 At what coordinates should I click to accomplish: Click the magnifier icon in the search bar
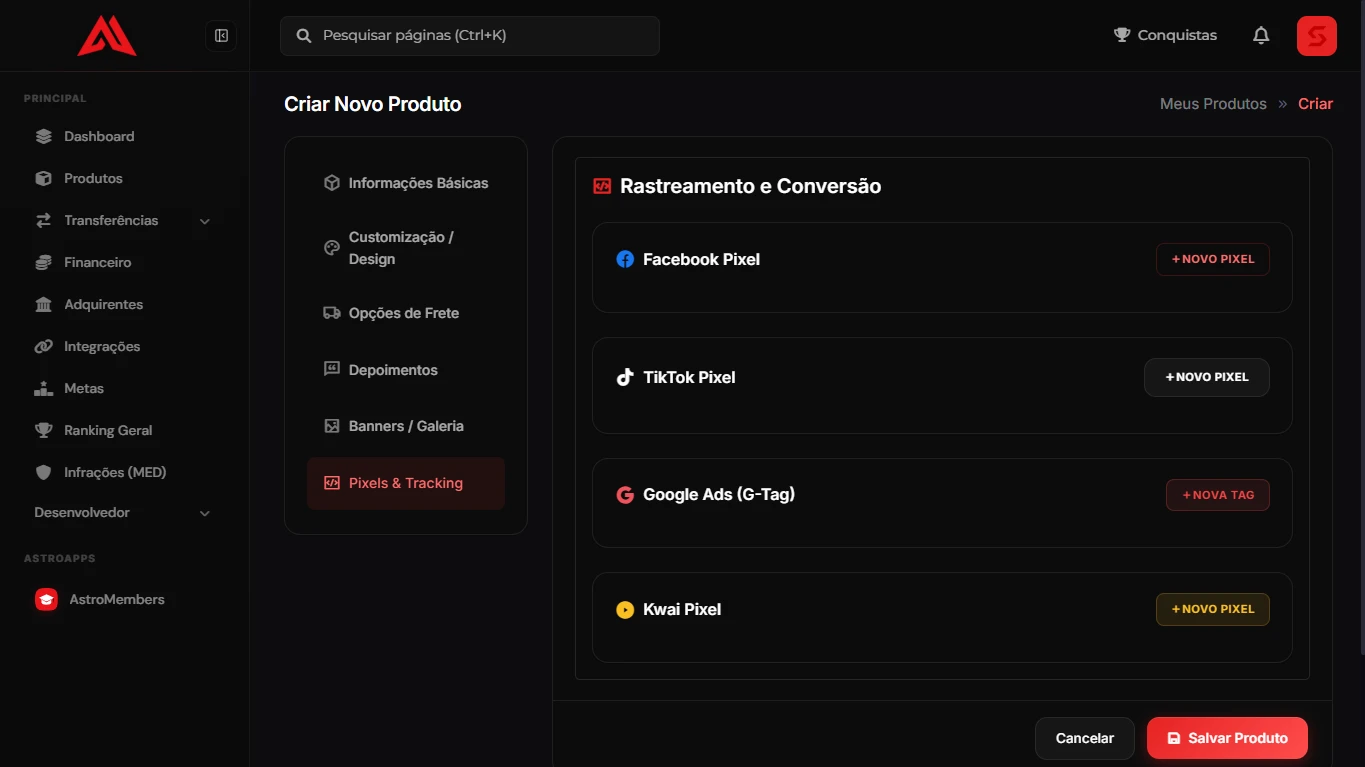click(x=303, y=36)
